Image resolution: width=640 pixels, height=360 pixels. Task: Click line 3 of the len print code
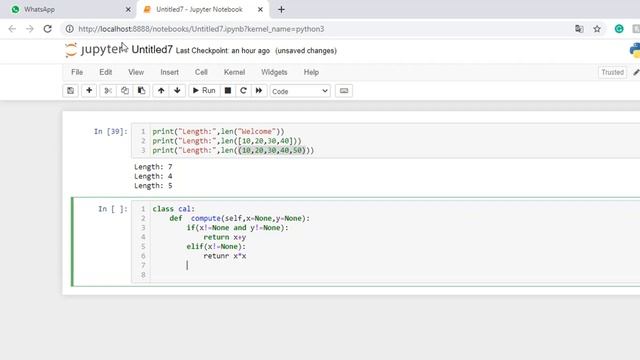(233, 150)
